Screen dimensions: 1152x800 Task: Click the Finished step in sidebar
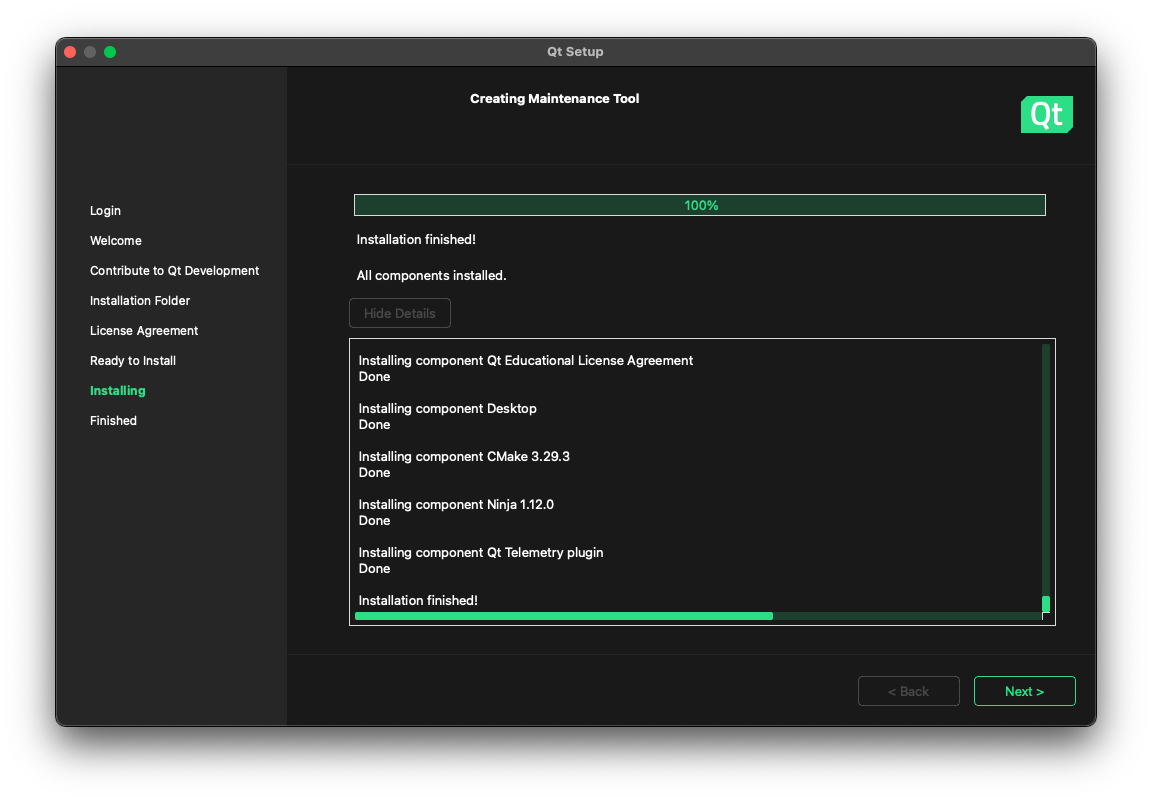point(113,421)
